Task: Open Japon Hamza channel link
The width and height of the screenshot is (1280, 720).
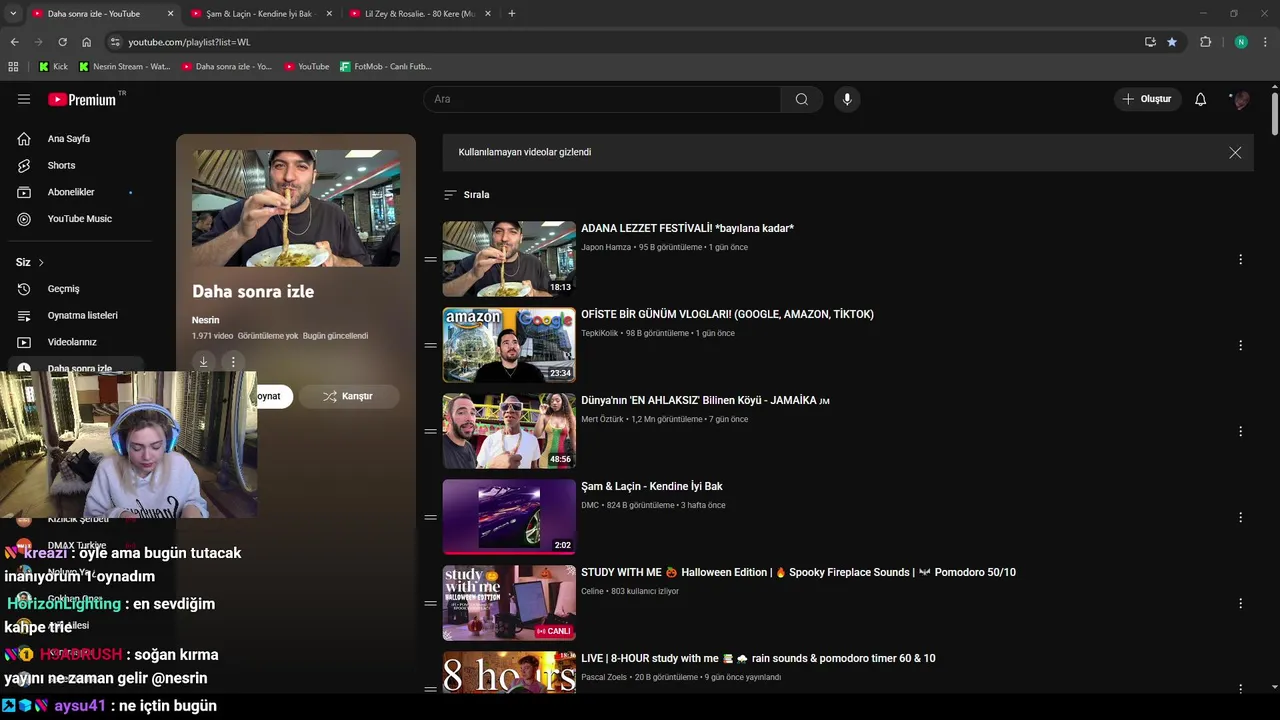Action: 606,247
